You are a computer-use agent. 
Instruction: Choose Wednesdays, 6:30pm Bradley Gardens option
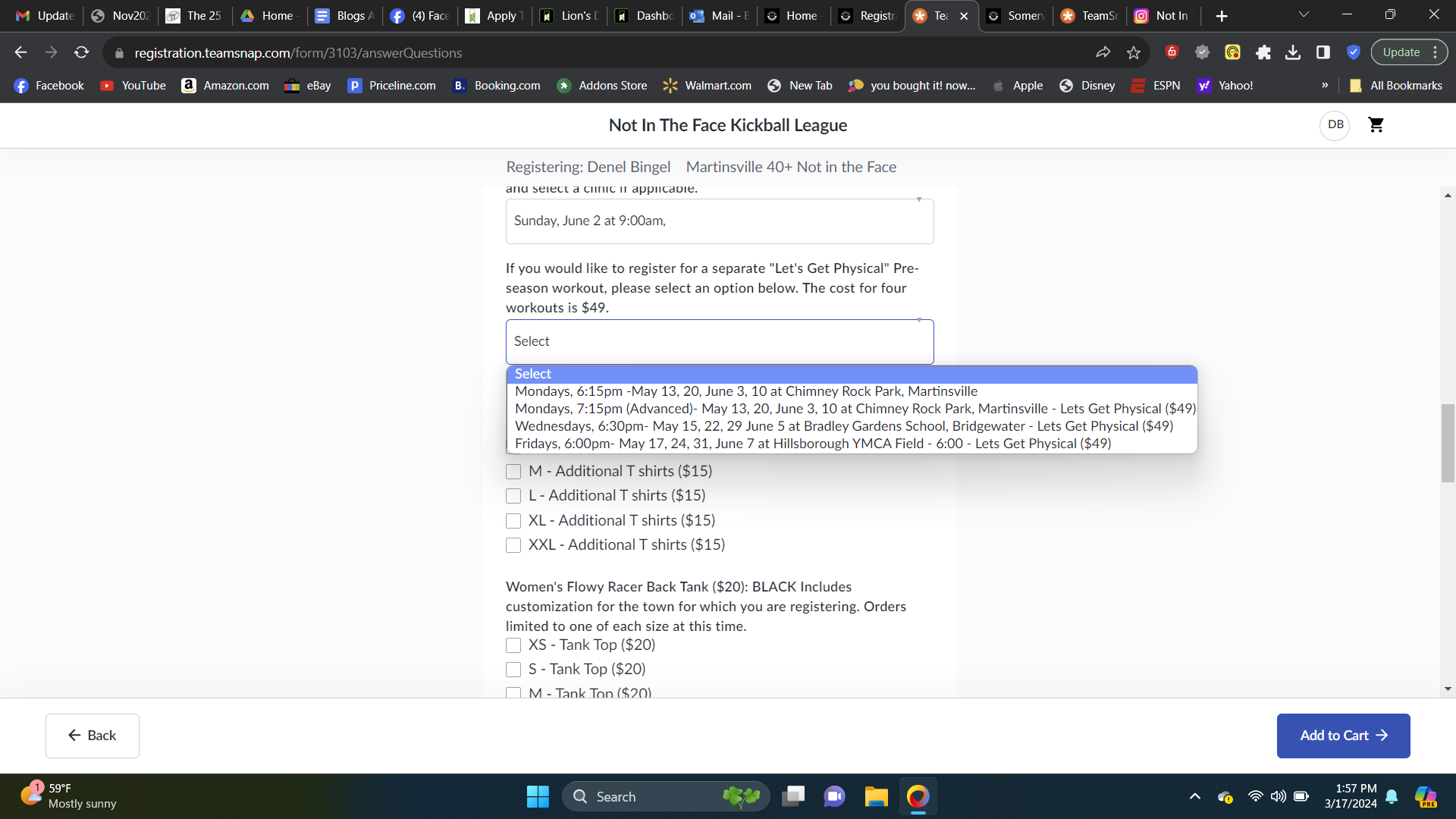852,426
